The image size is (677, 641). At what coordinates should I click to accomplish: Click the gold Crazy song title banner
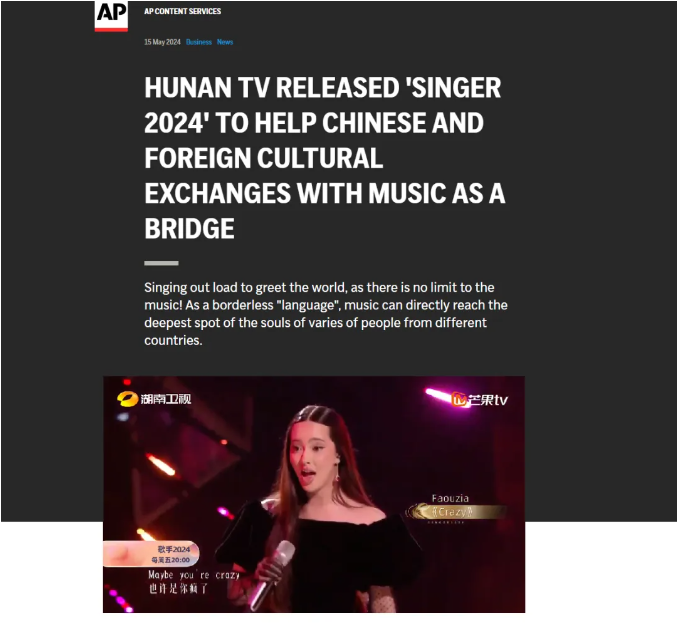pos(456,512)
